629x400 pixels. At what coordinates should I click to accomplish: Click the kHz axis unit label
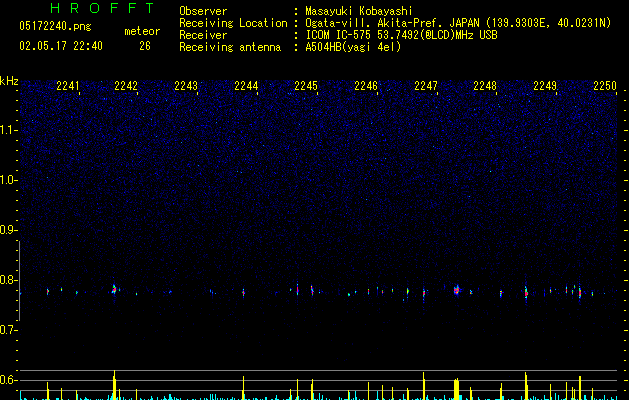pos(9,81)
